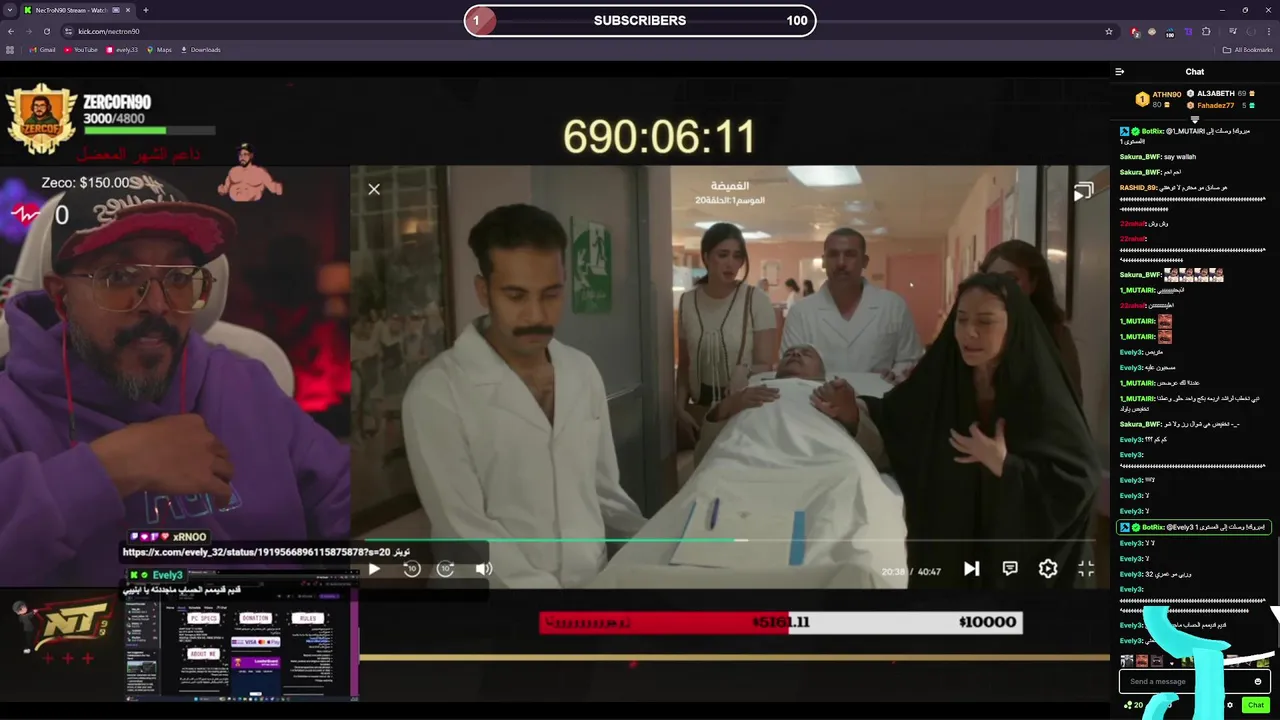The height and width of the screenshot is (720, 1280).
Task: Skip forward 10 seconds in the video
Action: pos(446,569)
